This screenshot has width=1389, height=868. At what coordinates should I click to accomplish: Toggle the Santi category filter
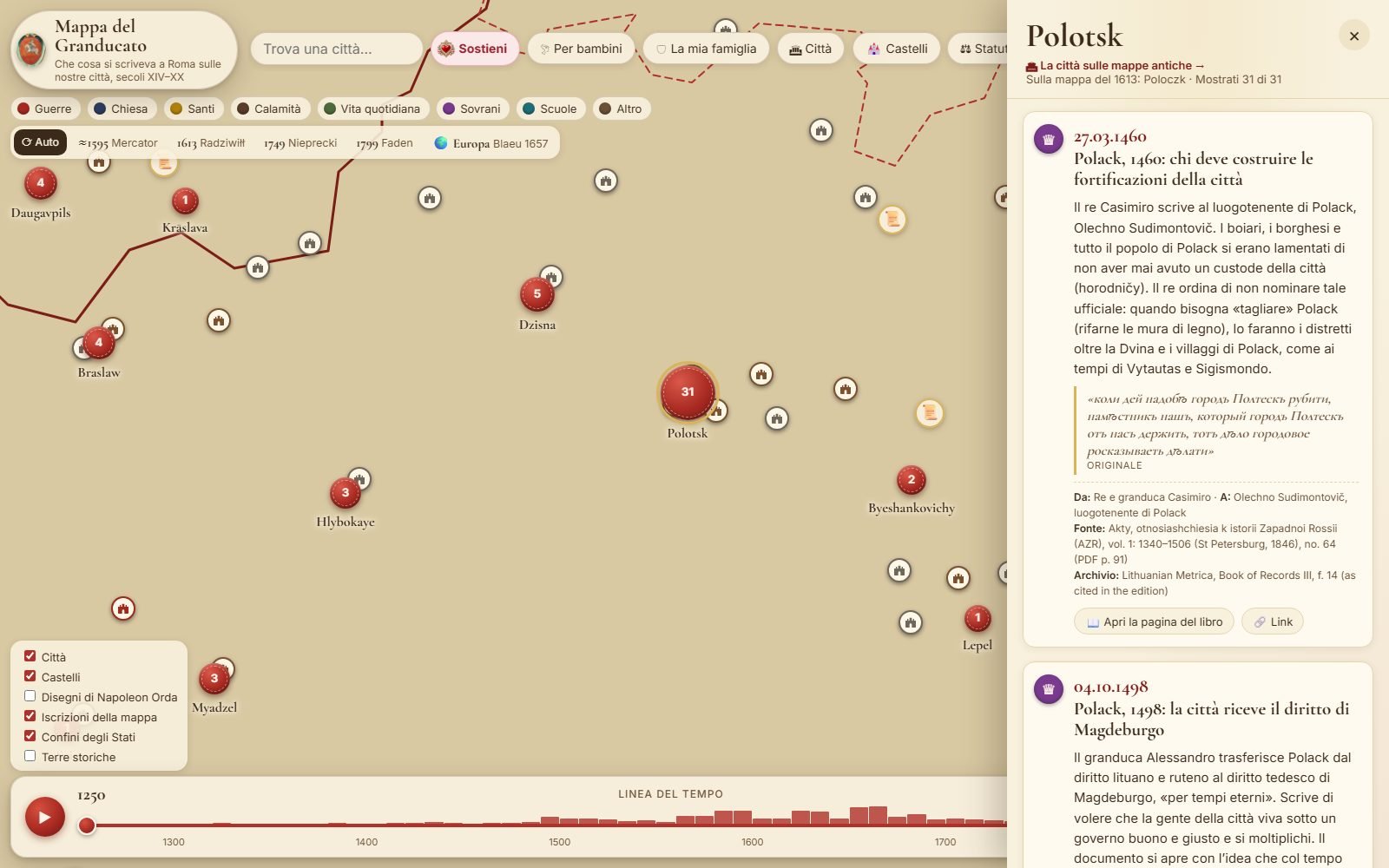(x=194, y=108)
